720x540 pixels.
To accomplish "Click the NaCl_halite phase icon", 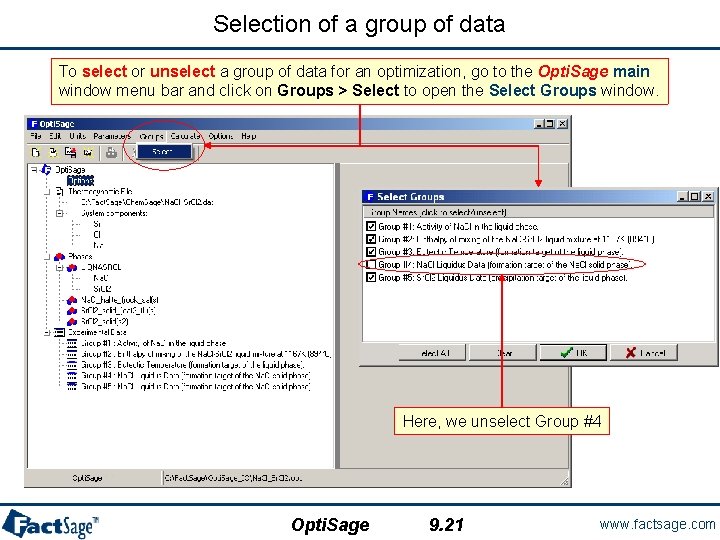I will click(x=72, y=300).
